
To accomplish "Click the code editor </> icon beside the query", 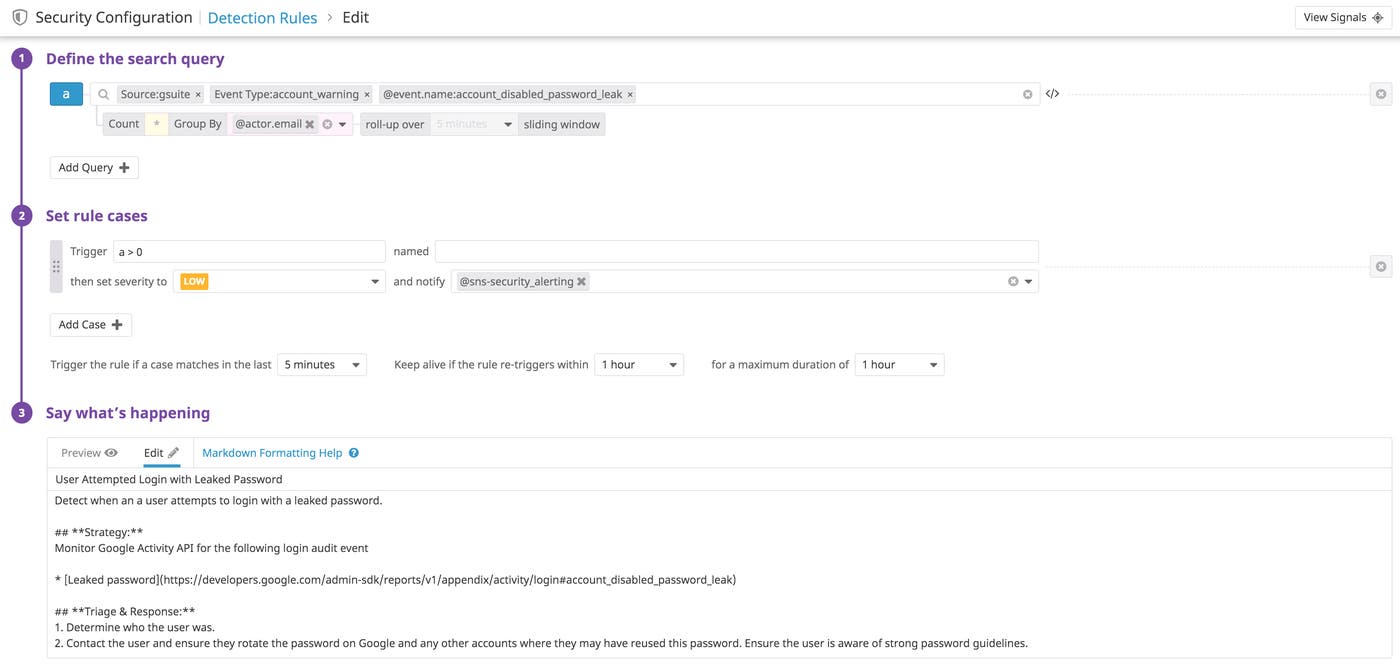I will 1052,93.
